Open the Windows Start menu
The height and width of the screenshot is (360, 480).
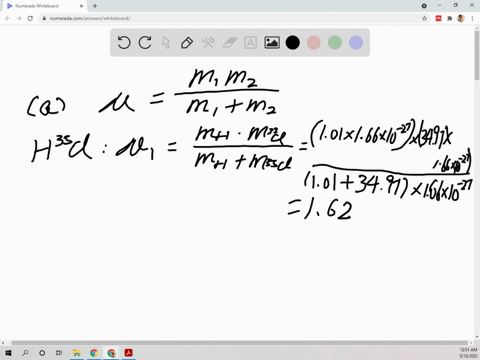8,353
